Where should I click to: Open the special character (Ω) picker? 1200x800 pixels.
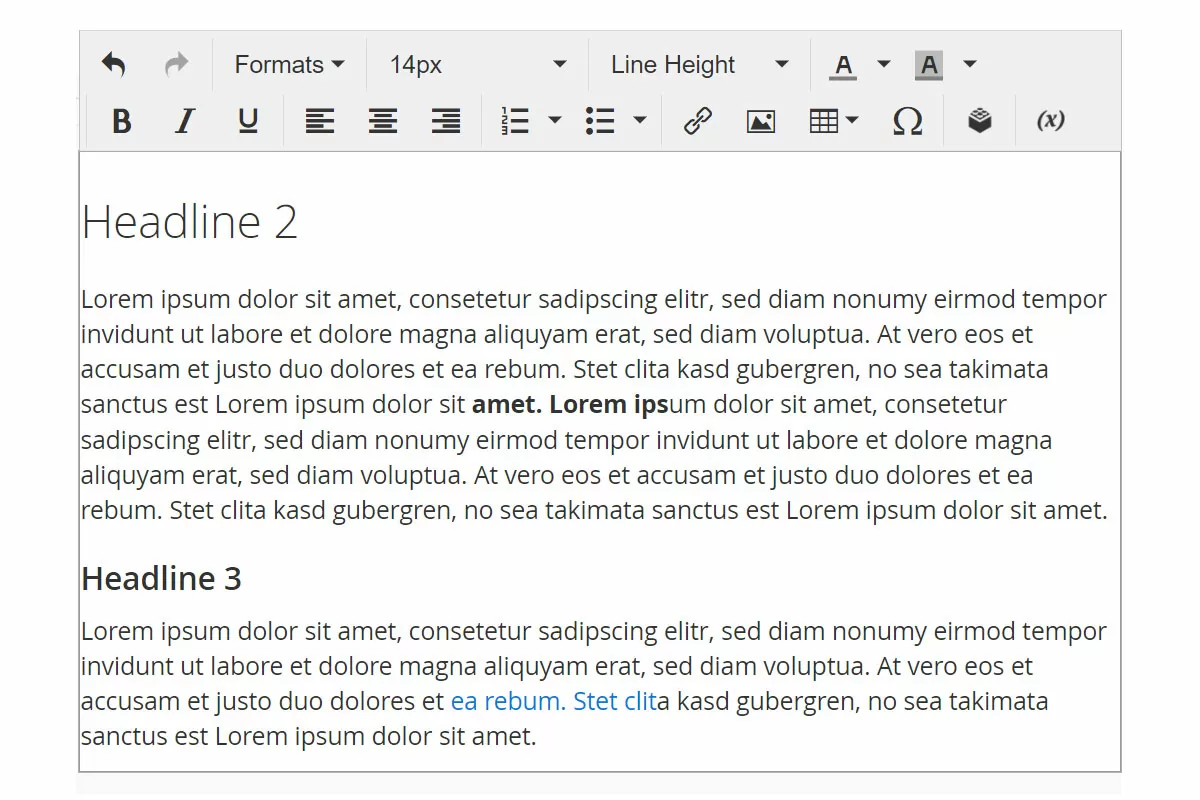pos(907,120)
